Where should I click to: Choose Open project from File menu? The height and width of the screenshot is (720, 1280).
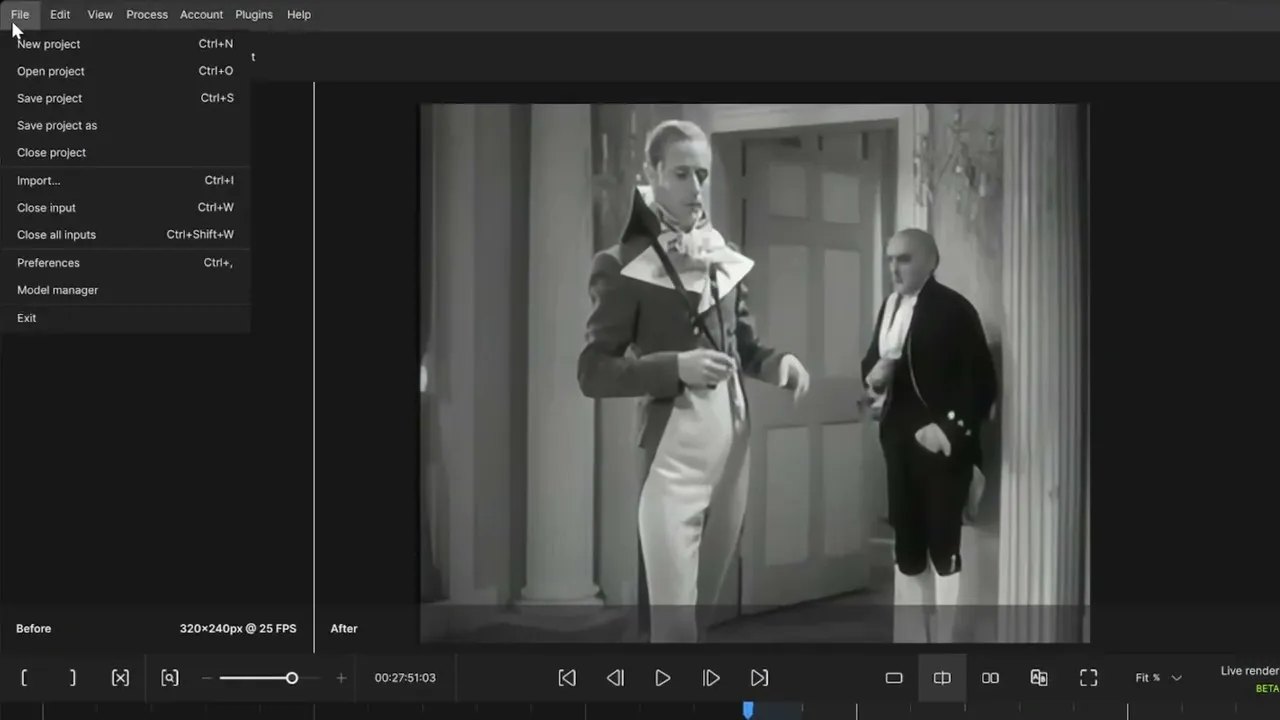click(125, 71)
